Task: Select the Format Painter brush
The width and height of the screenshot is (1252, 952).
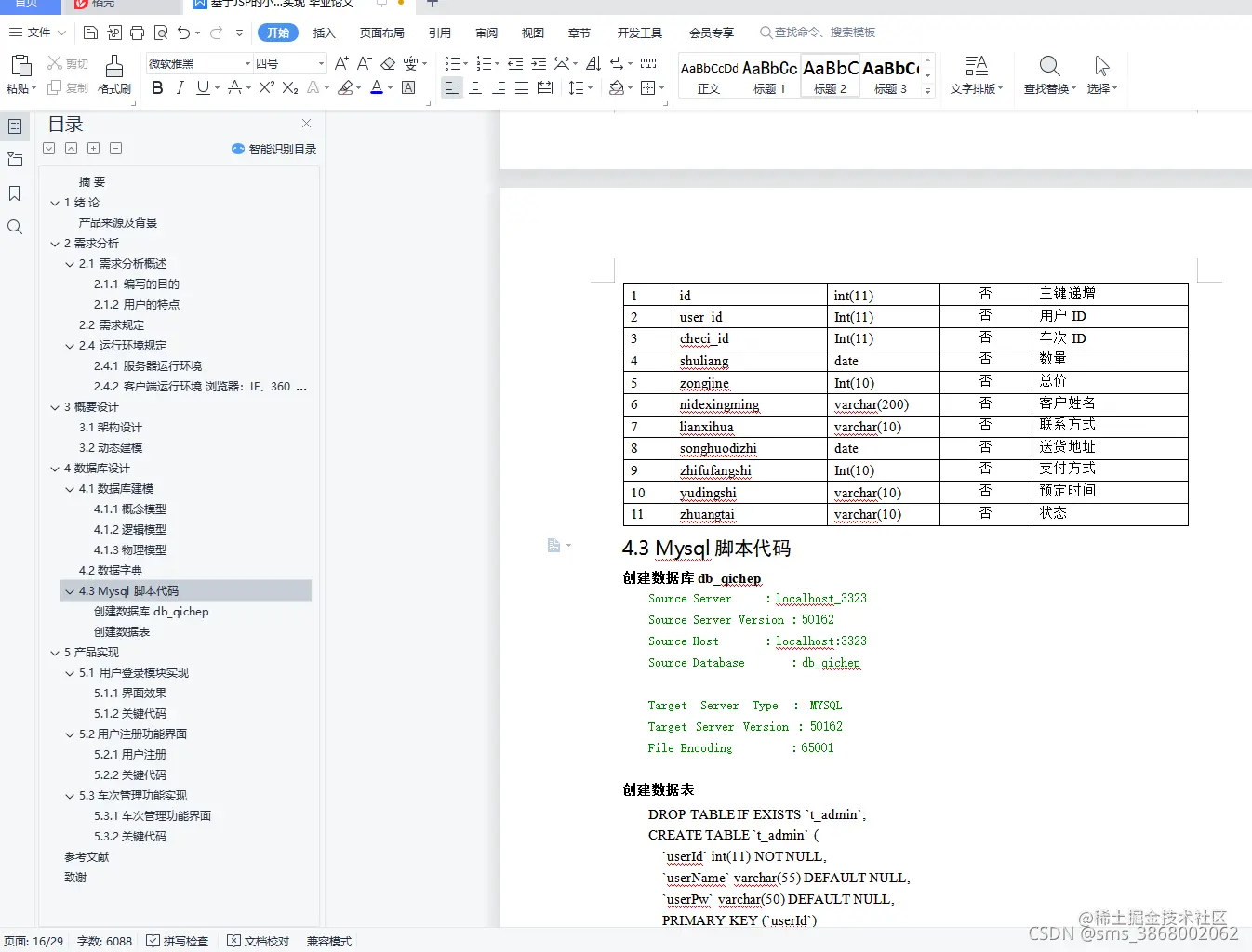Action: (x=113, y=67)
